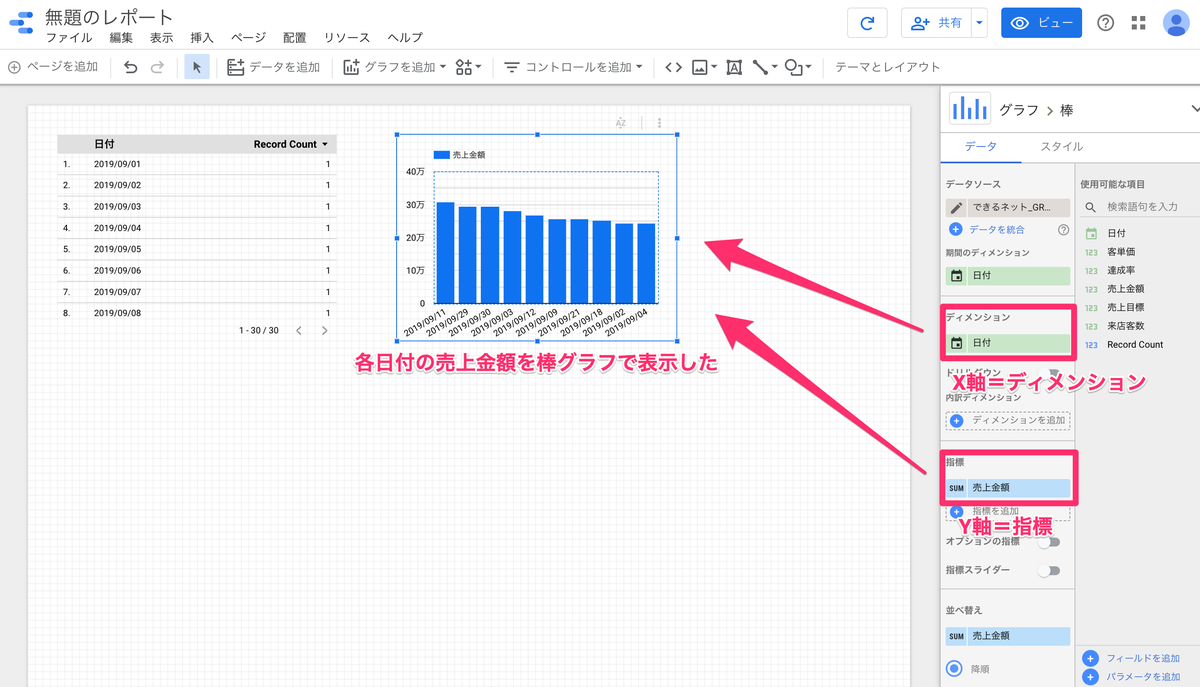
Task: Open Record Count column sort dropdown arrow
Action: tap(325, 145)
